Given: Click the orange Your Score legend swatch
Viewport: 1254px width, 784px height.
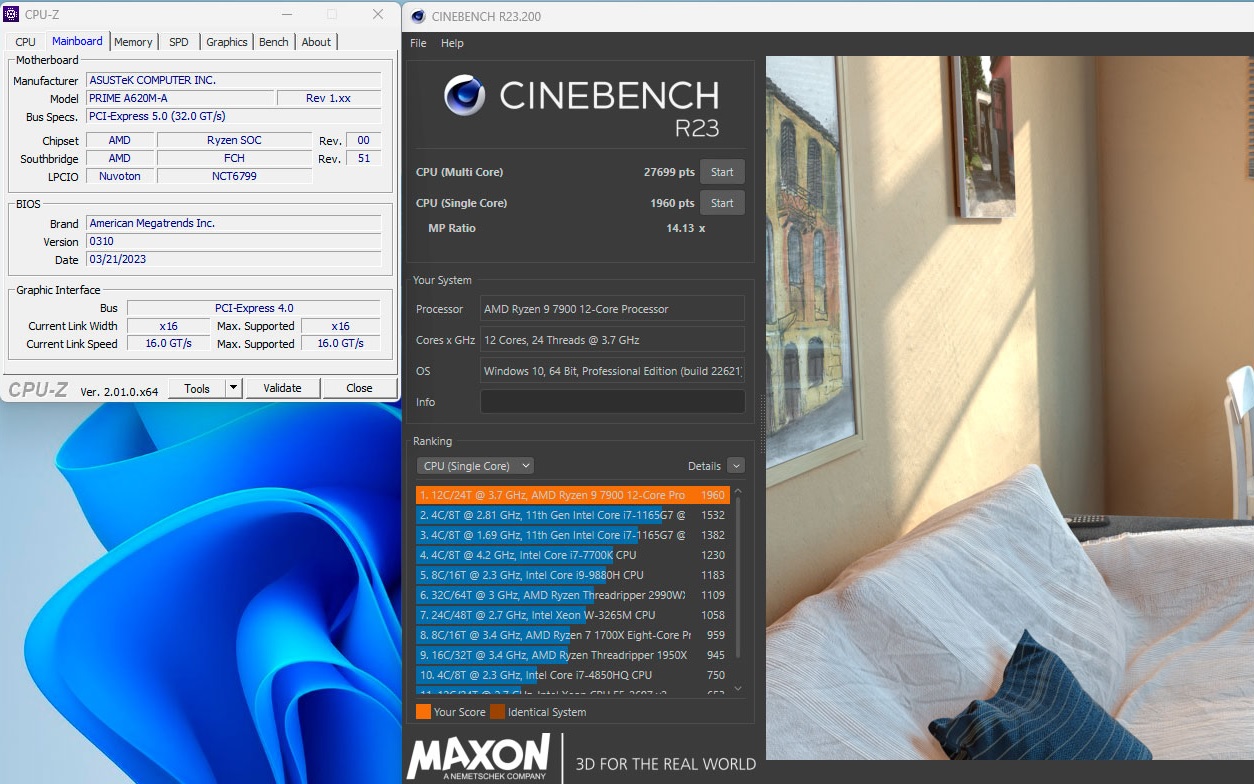Looking at the screenshot, I should [423, 712].
